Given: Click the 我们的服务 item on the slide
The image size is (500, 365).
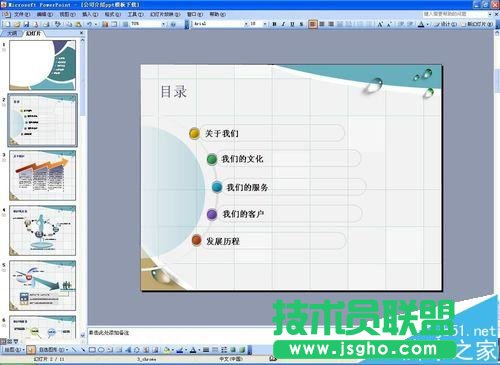Looking at the screenshot, I should click(x=247, y=187).
